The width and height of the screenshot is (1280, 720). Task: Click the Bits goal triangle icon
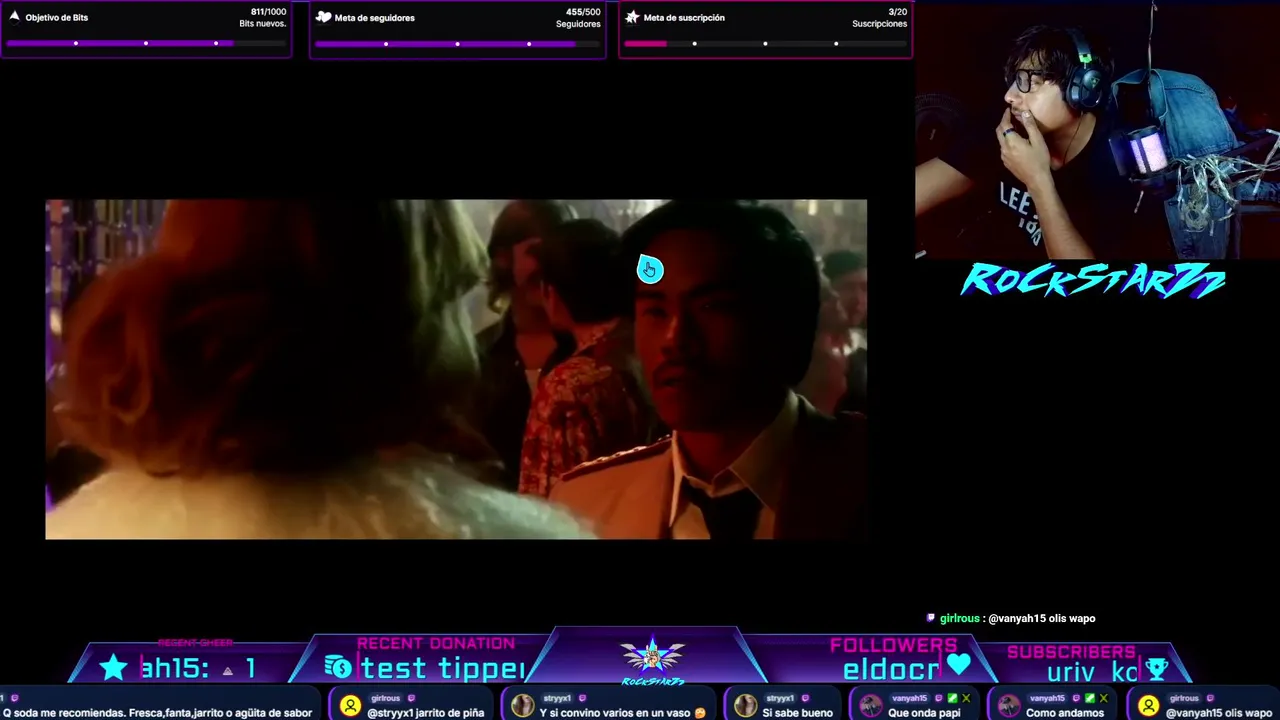tap(14, 17)
